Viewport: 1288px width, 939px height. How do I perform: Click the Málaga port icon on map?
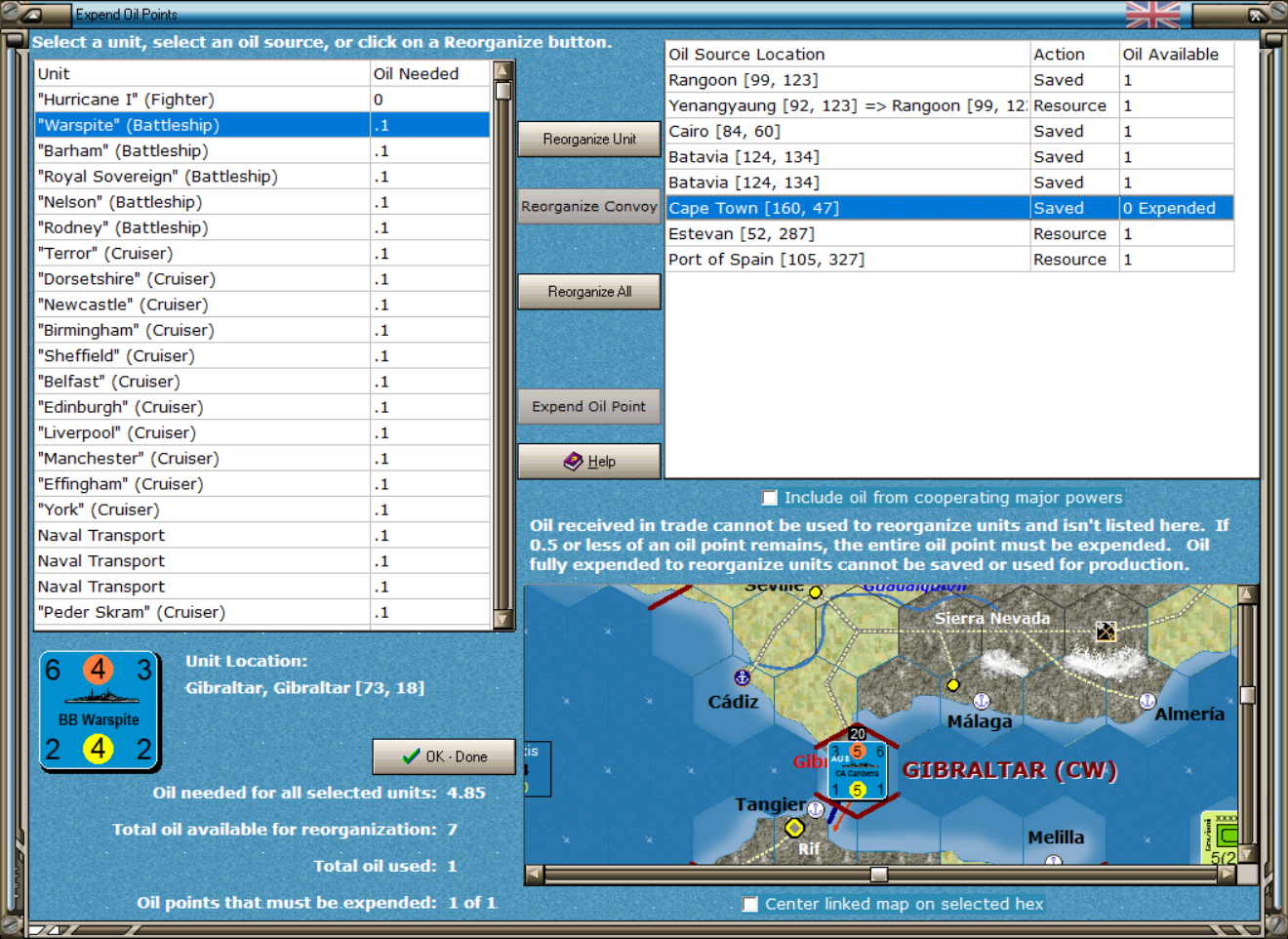click(982, 701)
